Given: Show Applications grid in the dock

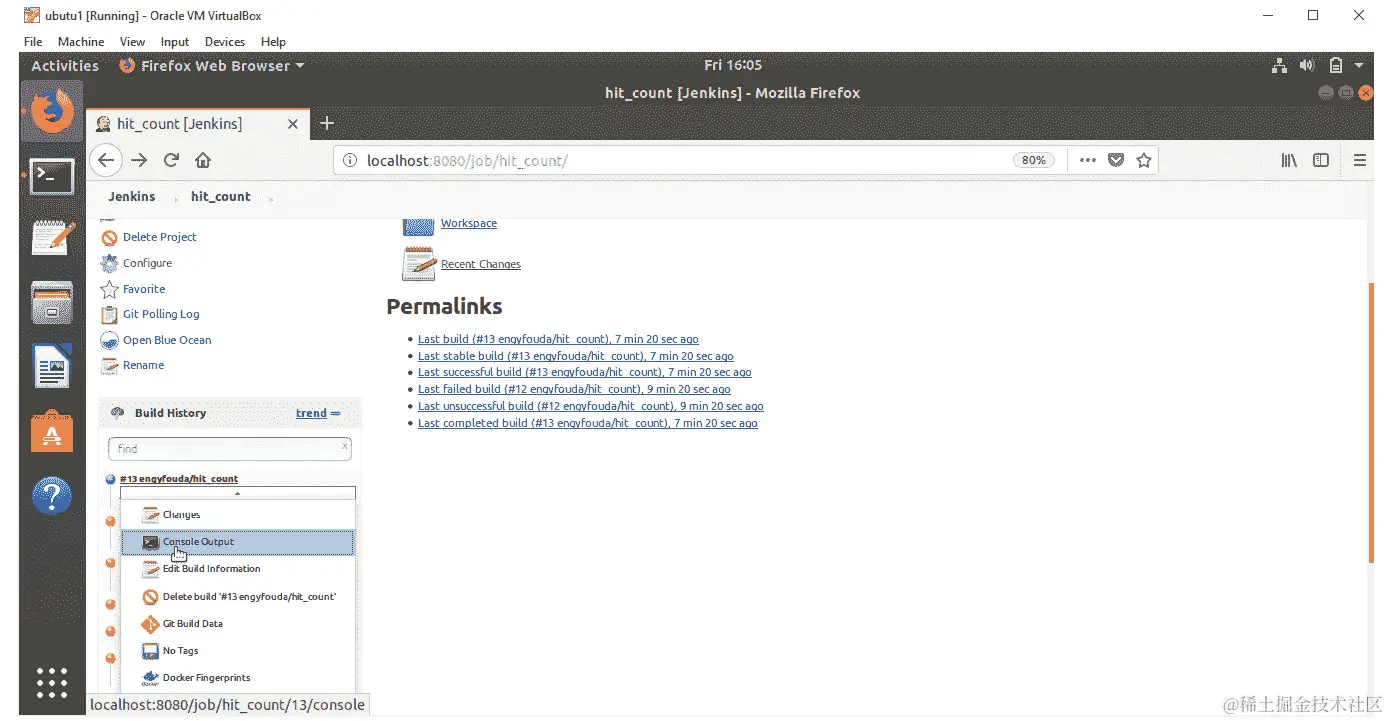Looking at the screenshot, I should pyautogui.click(x=52, y=682).
